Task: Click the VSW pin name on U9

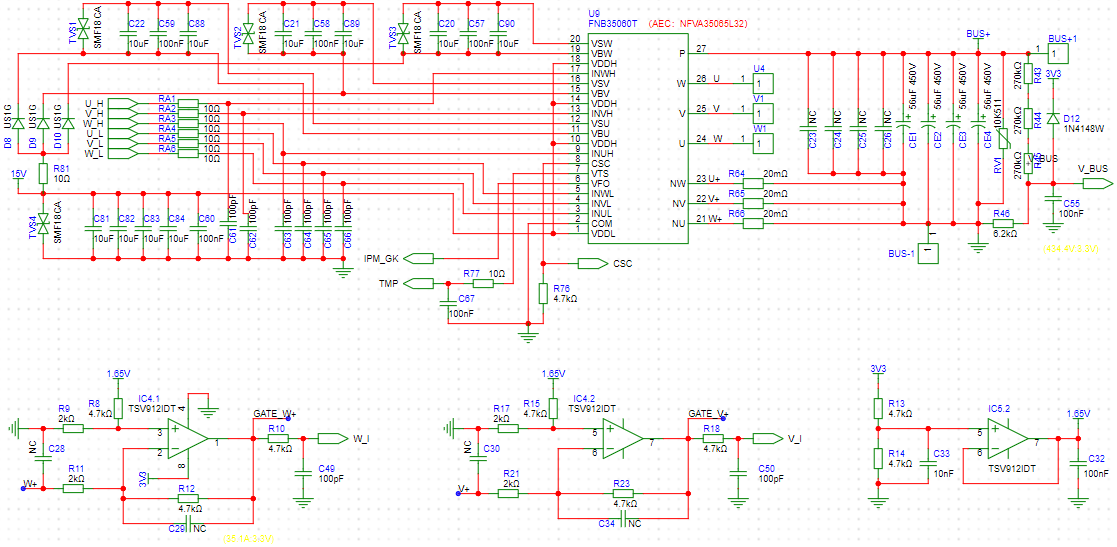Action: 601,43
